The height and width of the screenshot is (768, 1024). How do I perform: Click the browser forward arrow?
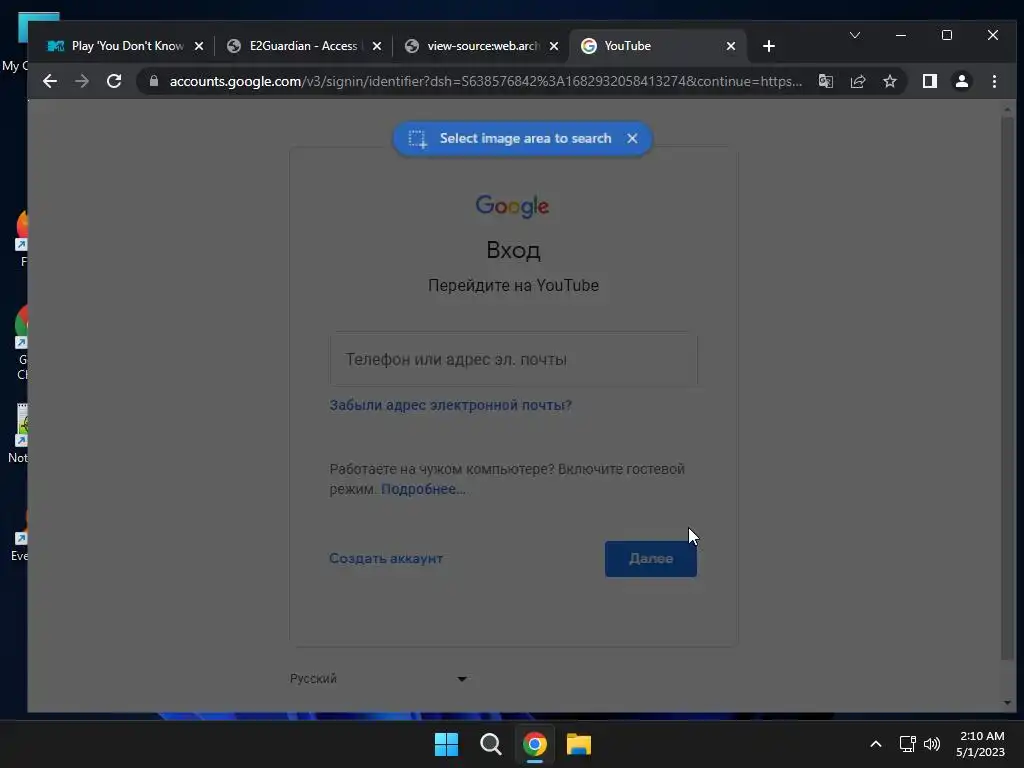point(82,81)
